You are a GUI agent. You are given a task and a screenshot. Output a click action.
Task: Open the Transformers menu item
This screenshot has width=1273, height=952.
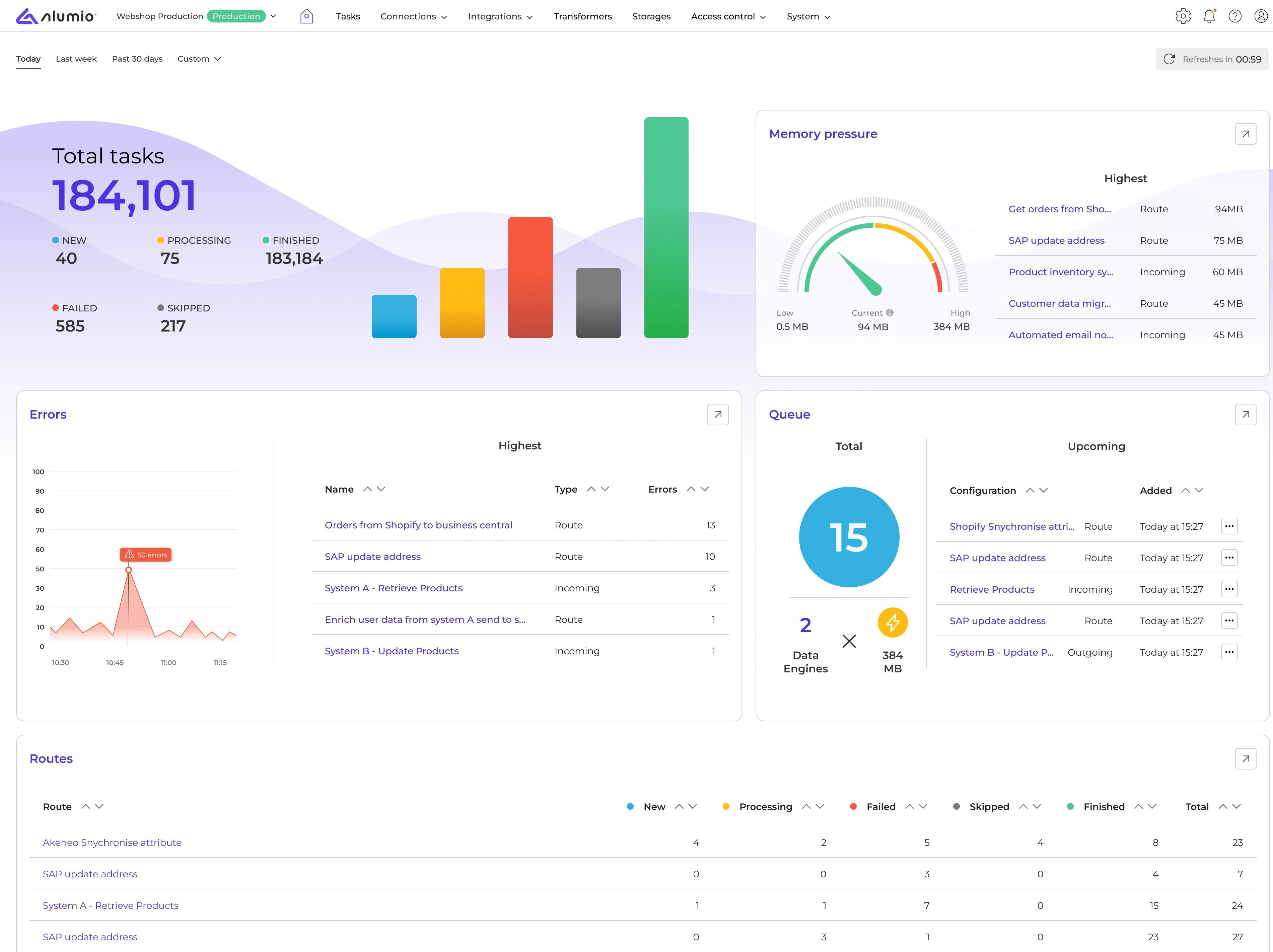pyautogui.click(x=582, y=16)
